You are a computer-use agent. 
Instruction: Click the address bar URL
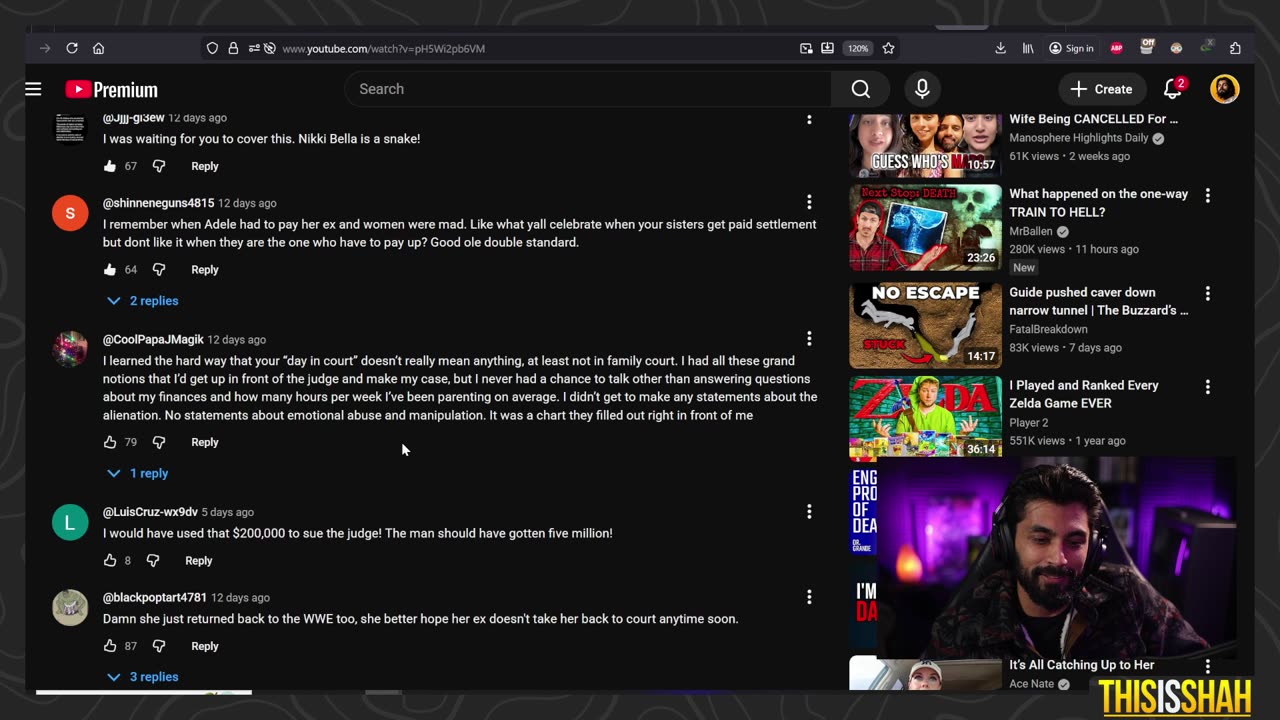[383, 48]
